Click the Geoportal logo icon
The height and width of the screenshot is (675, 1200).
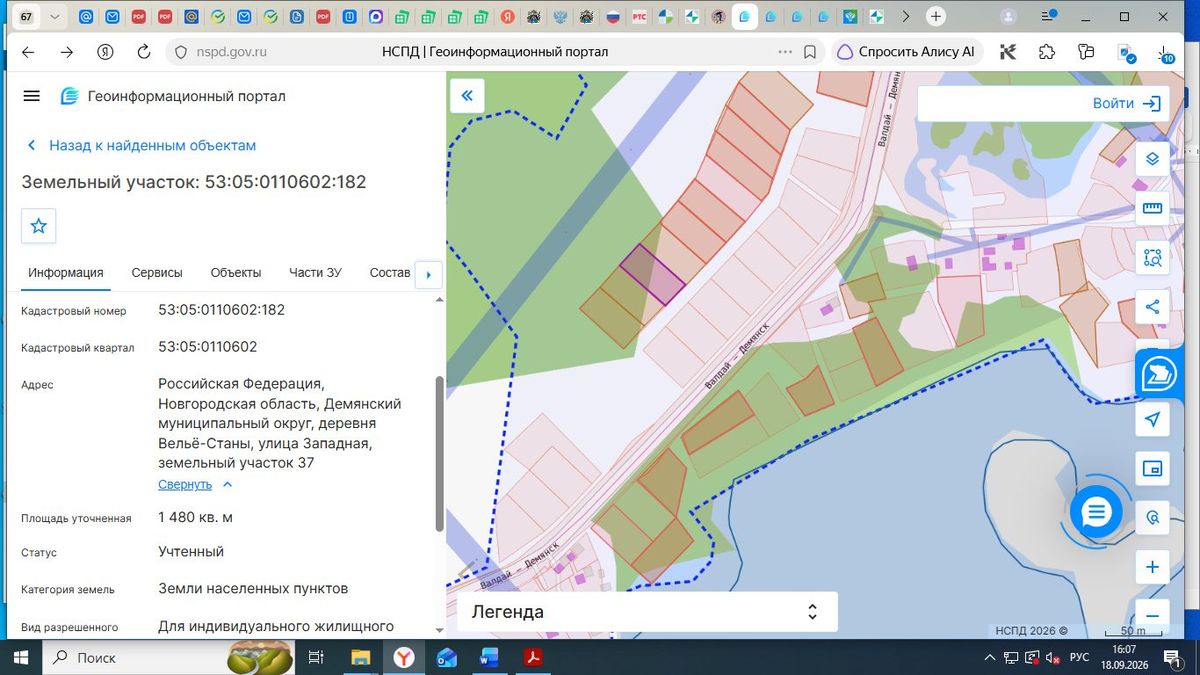tap(69, 96)
